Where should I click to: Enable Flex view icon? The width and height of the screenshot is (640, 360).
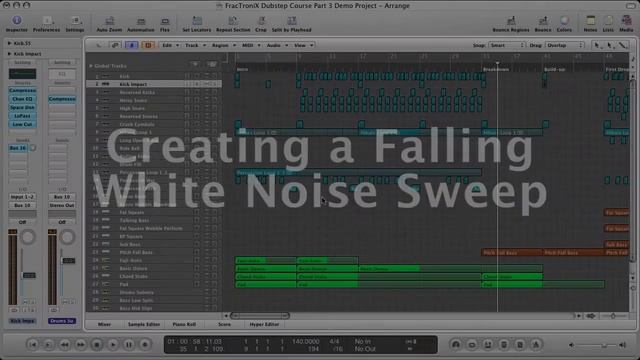click(165, 21)
